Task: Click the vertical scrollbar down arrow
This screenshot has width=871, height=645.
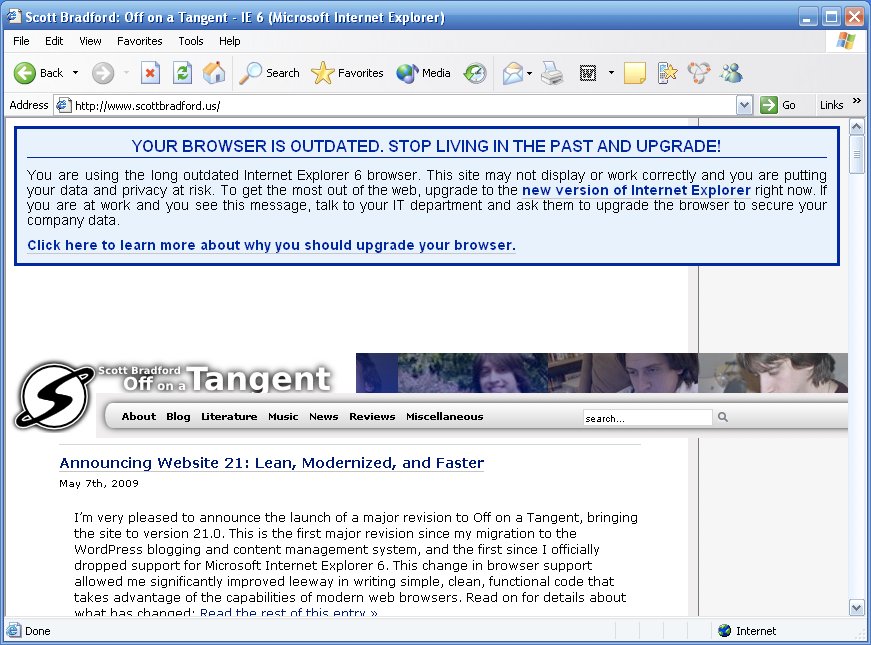Action: (856, 607)
